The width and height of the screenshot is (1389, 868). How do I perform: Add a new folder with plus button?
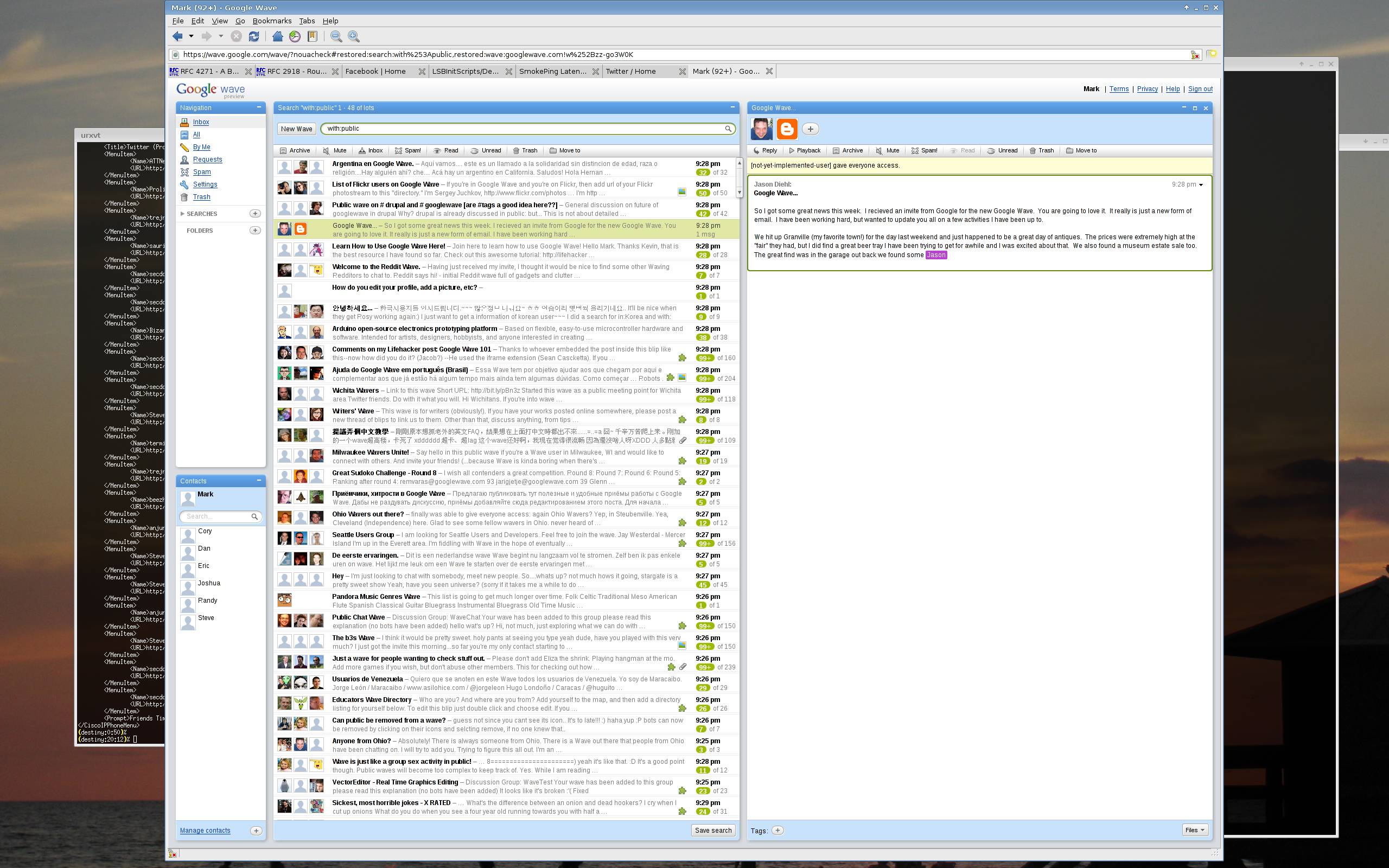(256, 230)
